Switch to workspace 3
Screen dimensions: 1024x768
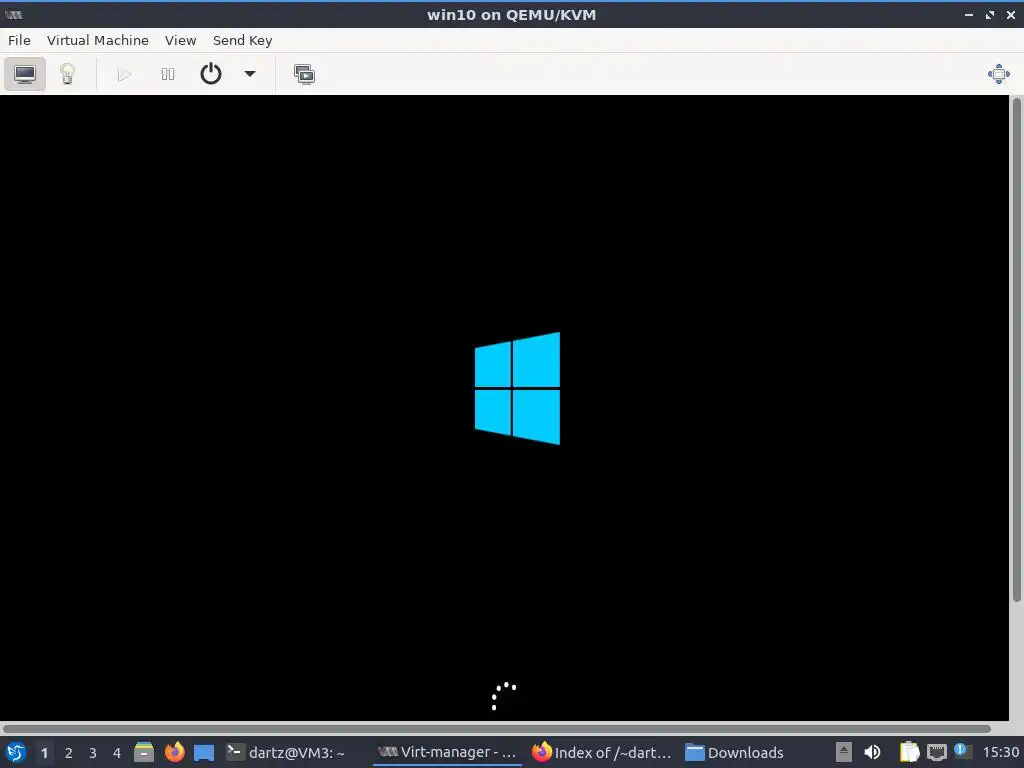pos(93,753)
